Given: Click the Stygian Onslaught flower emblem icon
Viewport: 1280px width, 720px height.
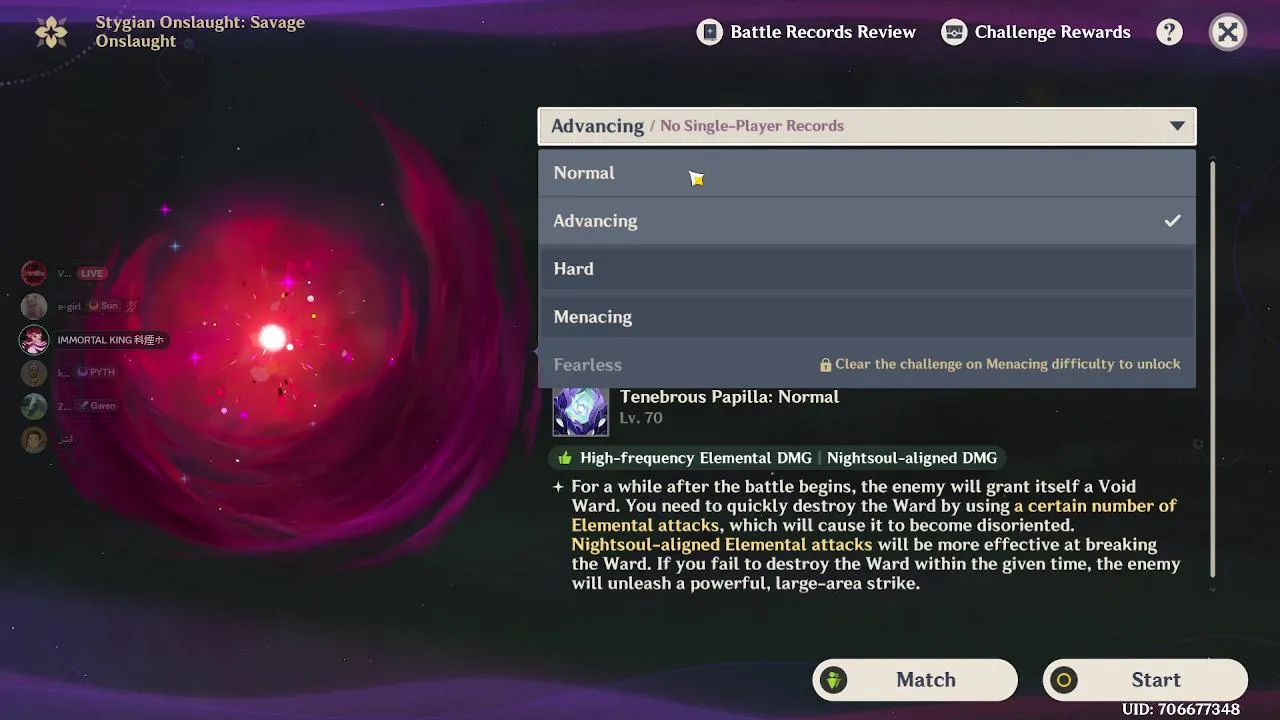Looking at the screenshot, I should 51,32.
